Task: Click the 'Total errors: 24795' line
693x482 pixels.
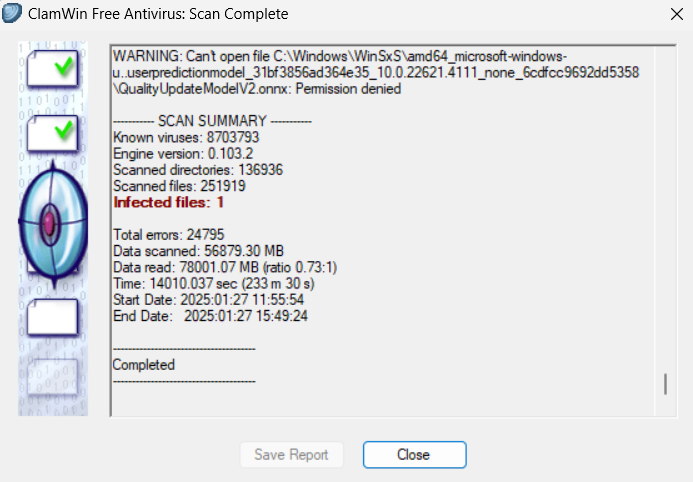Action: (169, 235)
